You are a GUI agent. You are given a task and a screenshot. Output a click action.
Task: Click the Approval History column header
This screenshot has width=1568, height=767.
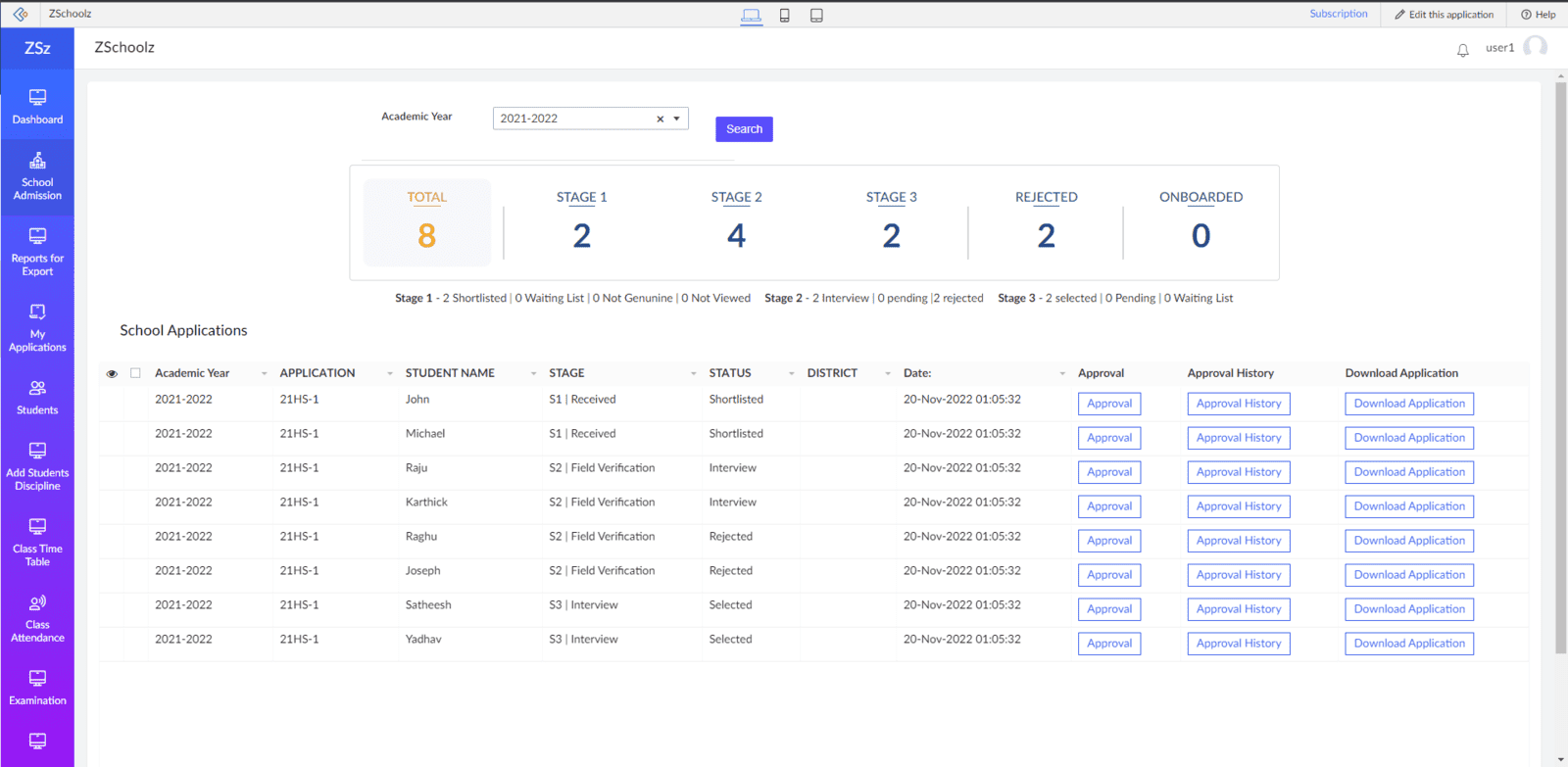1231,373
